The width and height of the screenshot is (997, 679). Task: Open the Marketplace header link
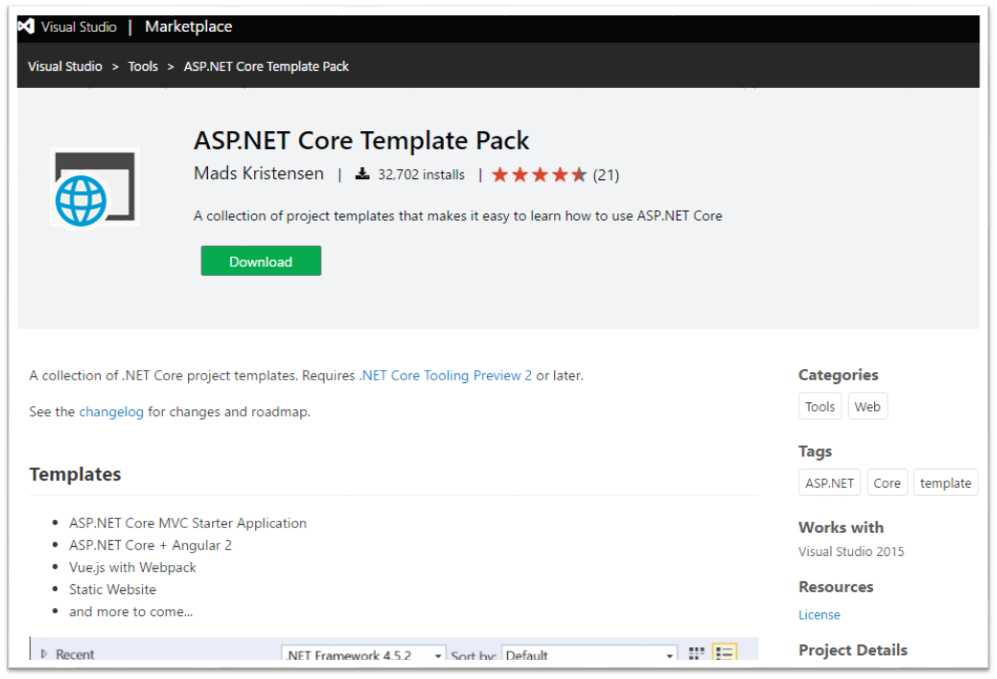click(188, 27)
